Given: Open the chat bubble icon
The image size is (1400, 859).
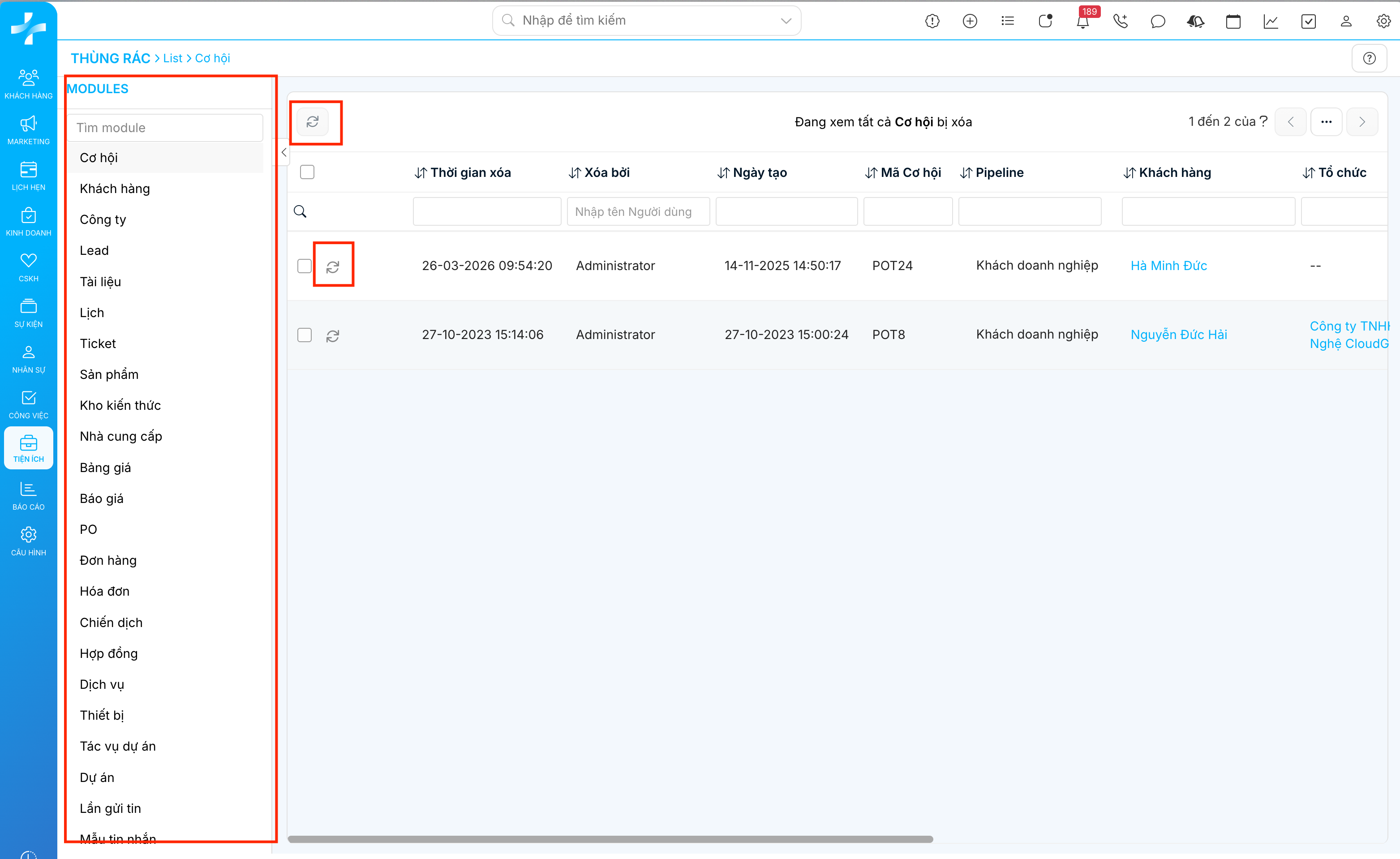Looking at the screenshot, I should pyautogui.click(x=1158, y=21).
